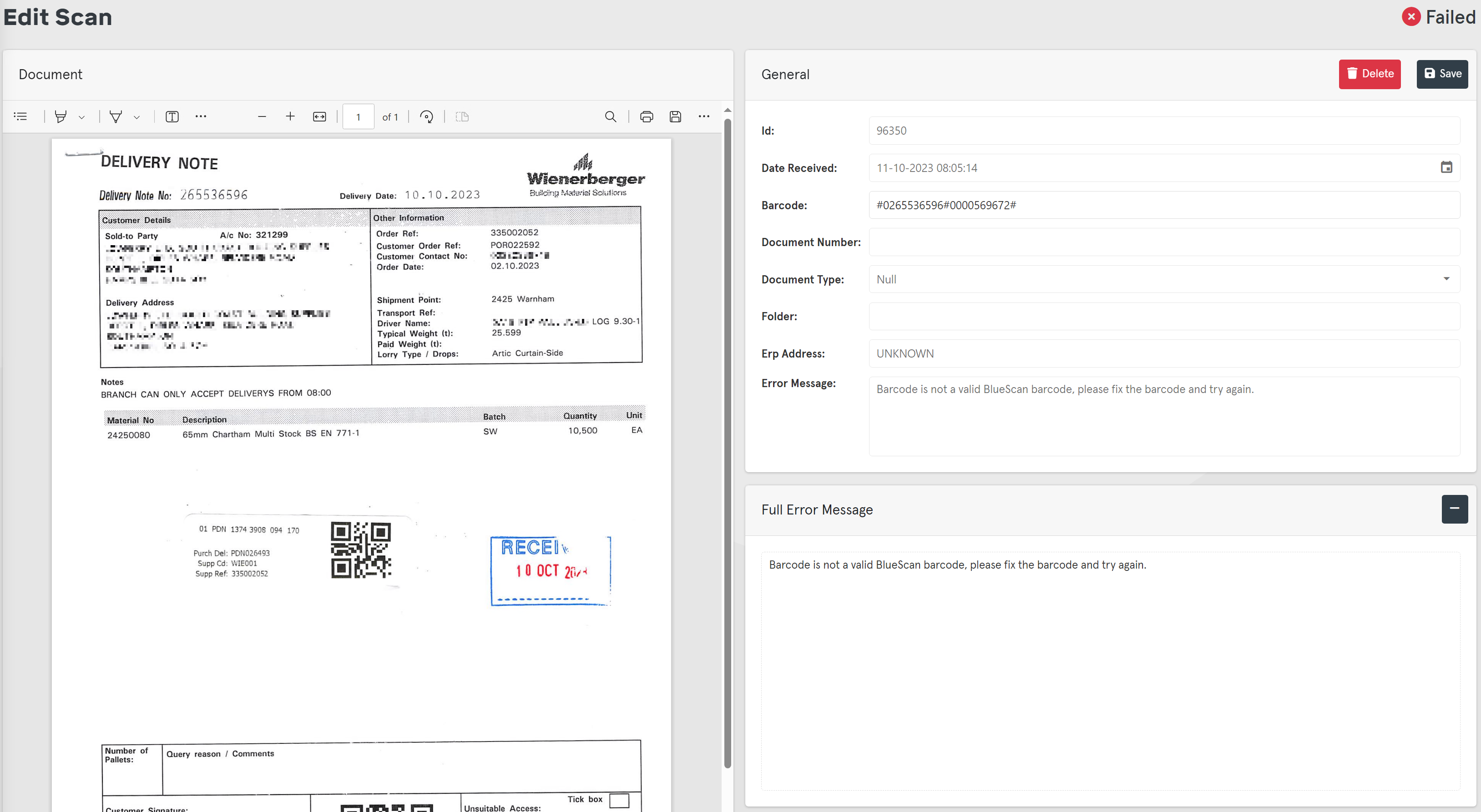This screenshot has width=1481, height=812.
Task: Open the viewer's more options menu
Action: (704, 116)
